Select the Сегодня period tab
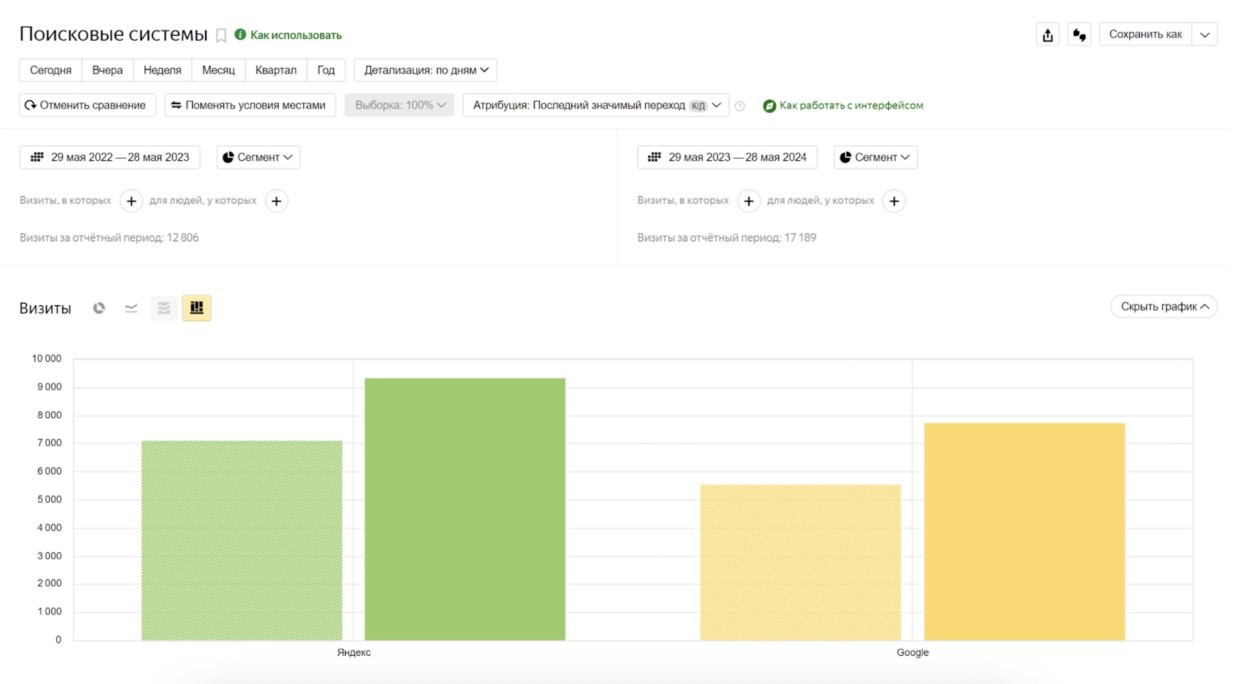The width and height of the screenshot is (1252, 684). click(x=51, y=70)
